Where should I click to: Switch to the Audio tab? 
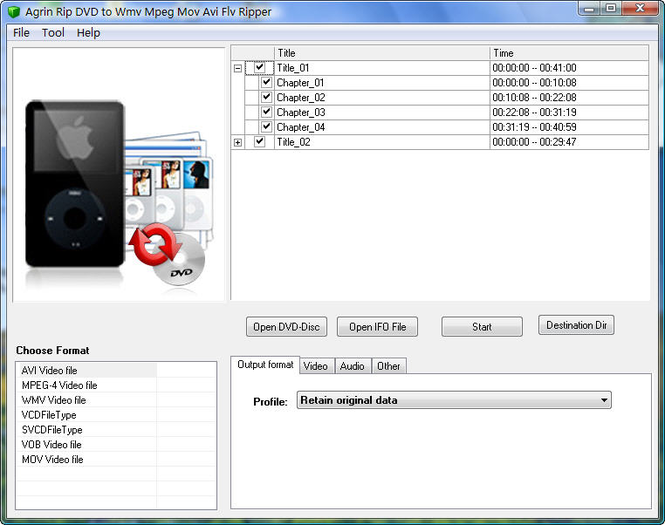coord(352,366)
